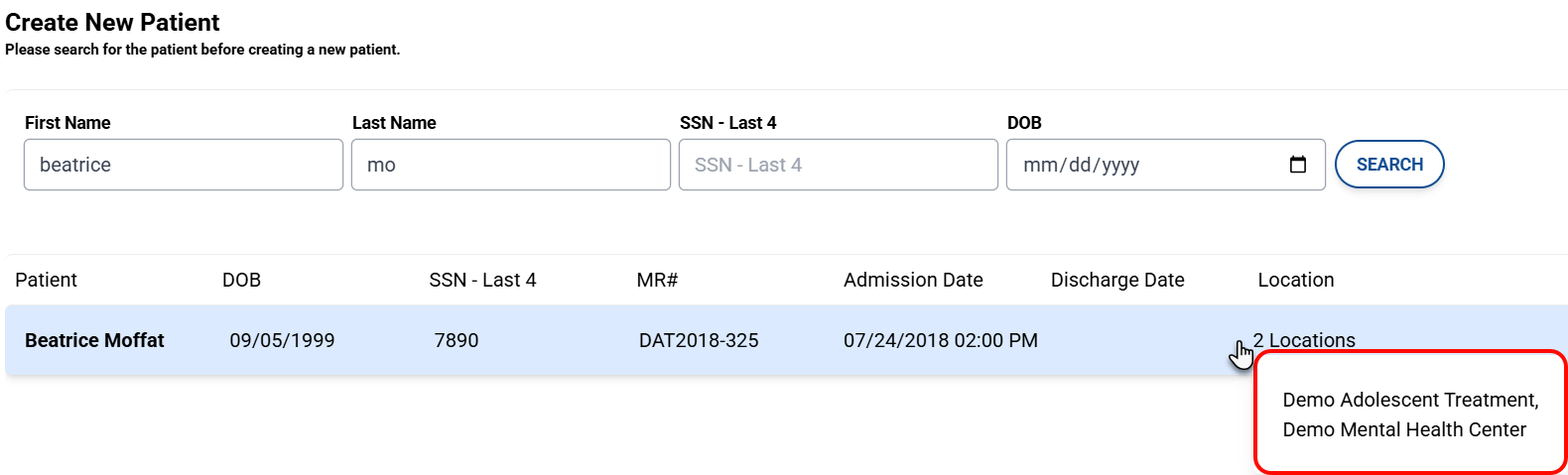The width and height of the screenshot is (1568, 475).
Task: Click the SSN value 7890 in the row
Action: (457, 340)
